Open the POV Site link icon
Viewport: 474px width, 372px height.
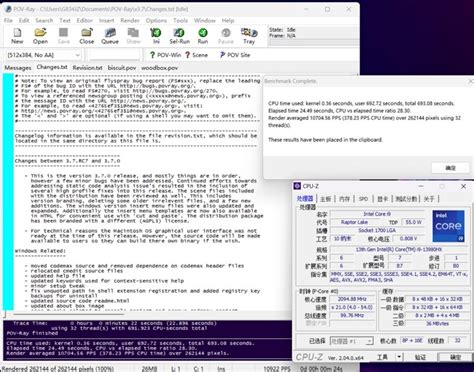(235, 55)
